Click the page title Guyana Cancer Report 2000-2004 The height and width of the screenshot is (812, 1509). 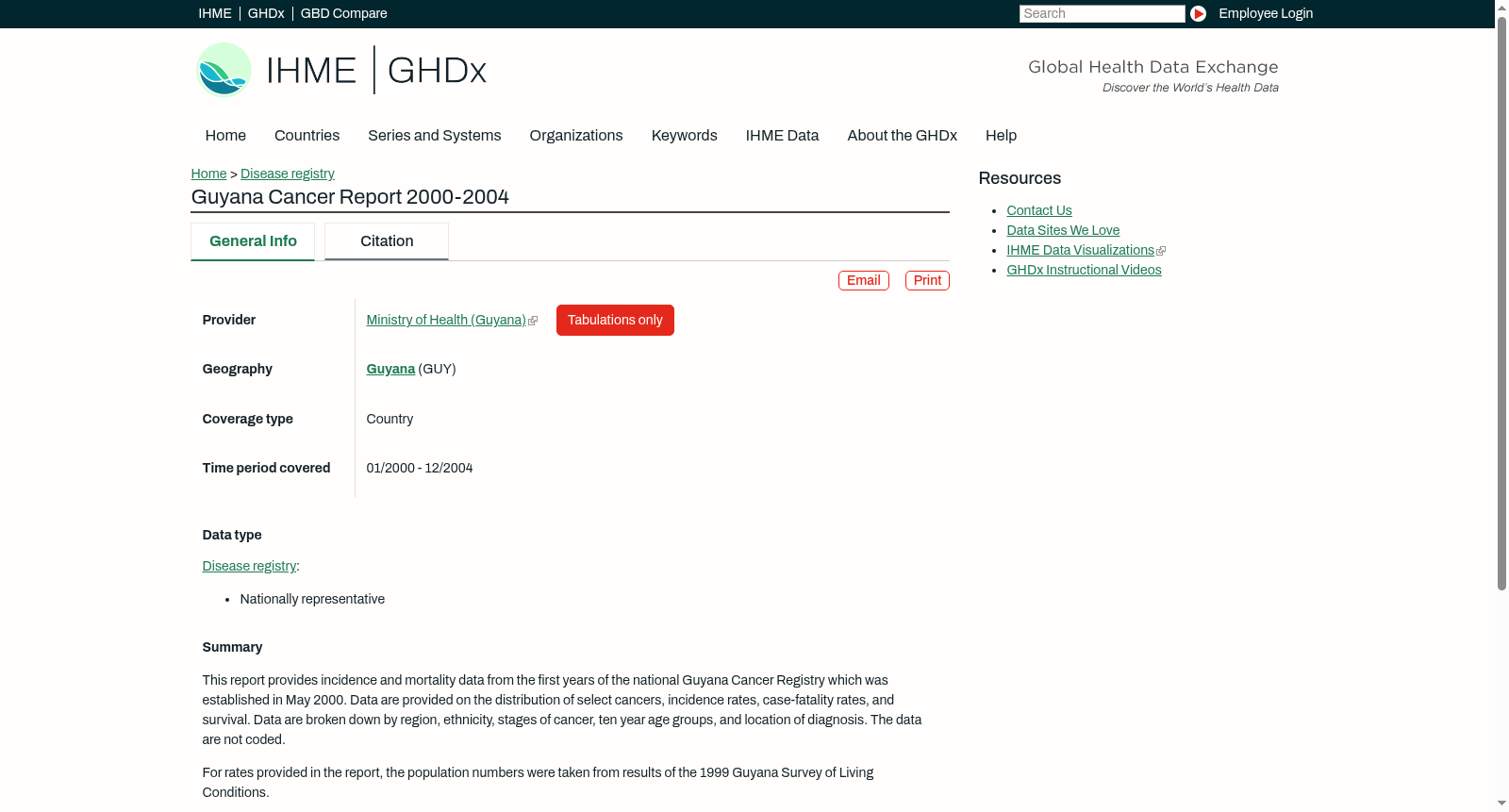350,197
